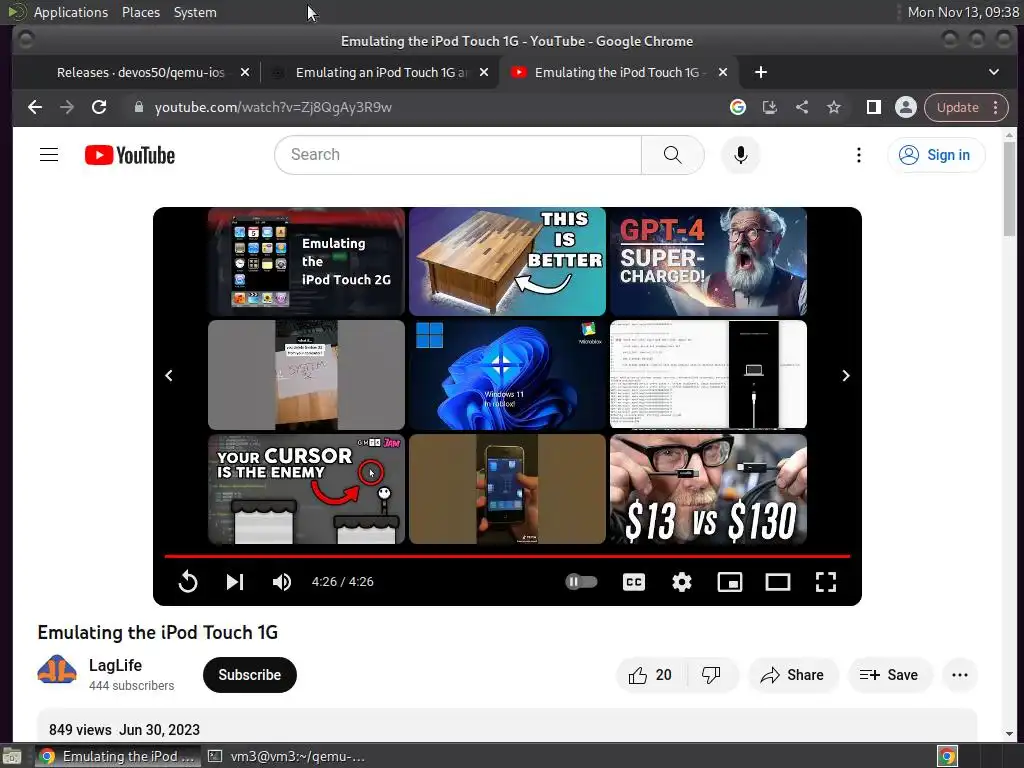Open Emulating the iPod Touch 2G suggestion
The width and height of the screenshot is (1024, 768).
306,262
